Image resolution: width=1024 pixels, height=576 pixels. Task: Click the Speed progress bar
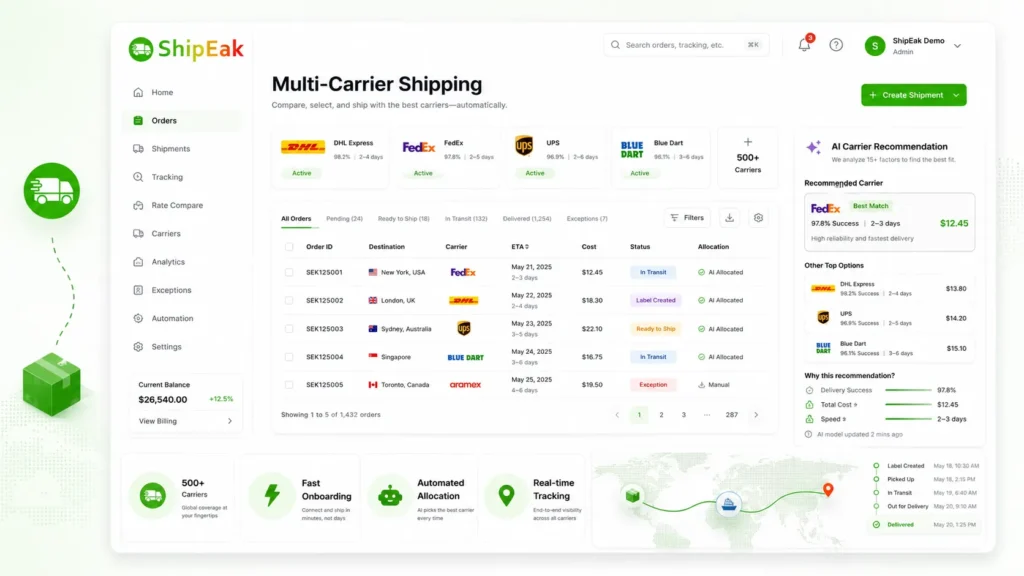[x=908, y=419]
